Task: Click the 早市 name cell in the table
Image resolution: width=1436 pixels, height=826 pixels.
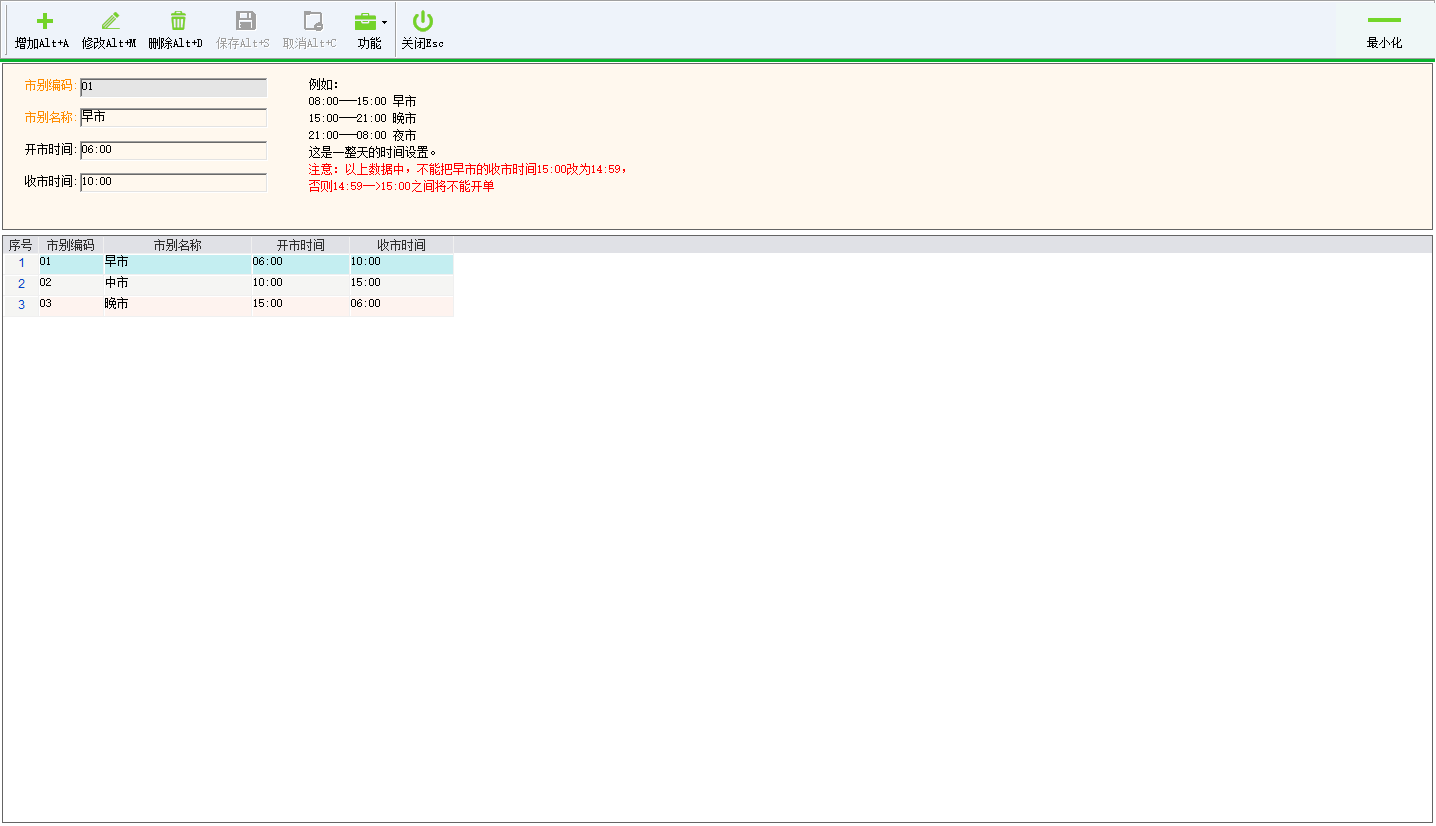Action: point(177,263)
